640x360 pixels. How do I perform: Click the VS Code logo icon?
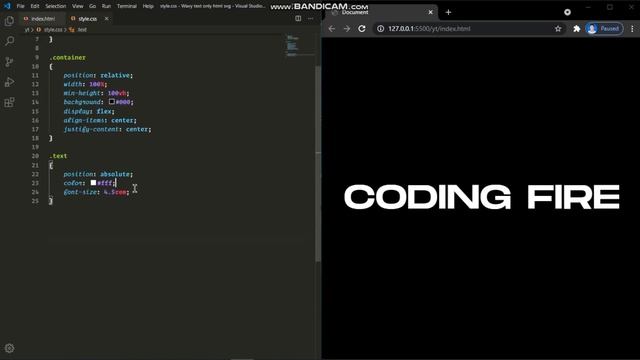tap(7, 6)
